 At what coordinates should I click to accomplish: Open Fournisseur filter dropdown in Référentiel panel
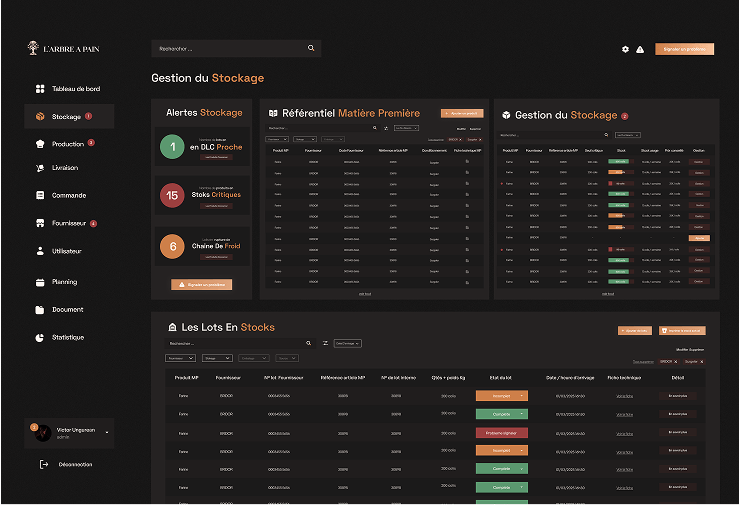(x=277, y=139)
